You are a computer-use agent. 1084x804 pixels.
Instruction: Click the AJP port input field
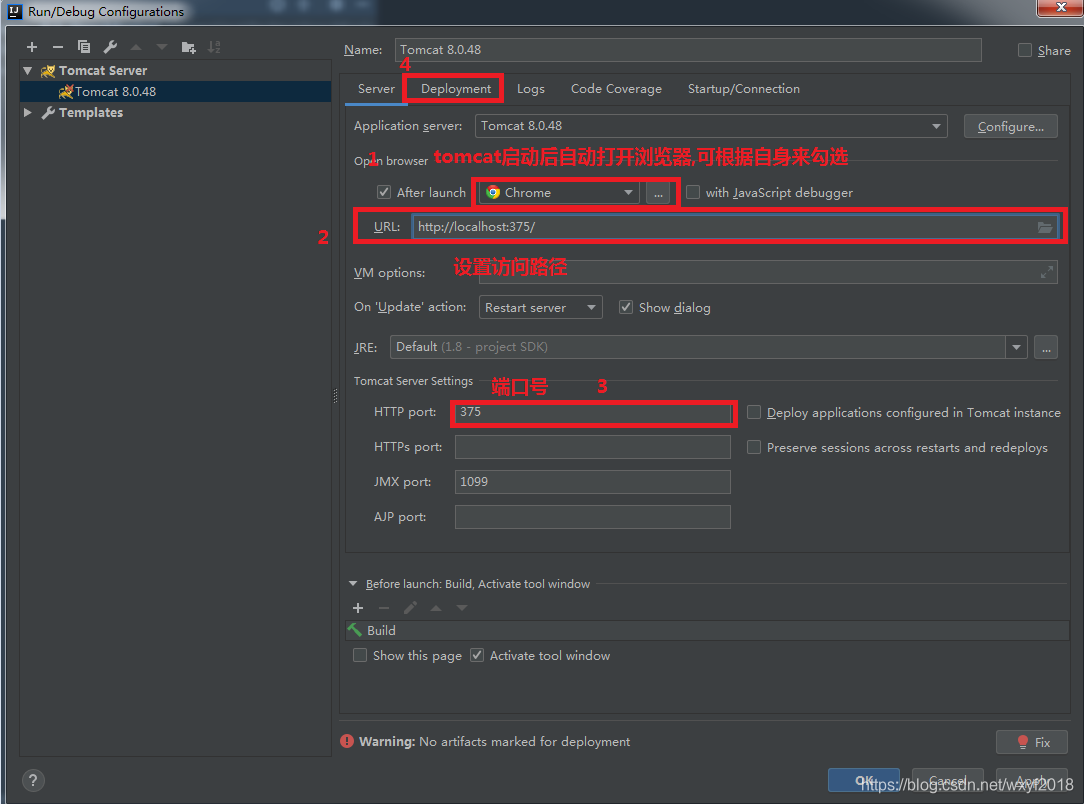tap(592, 517)
